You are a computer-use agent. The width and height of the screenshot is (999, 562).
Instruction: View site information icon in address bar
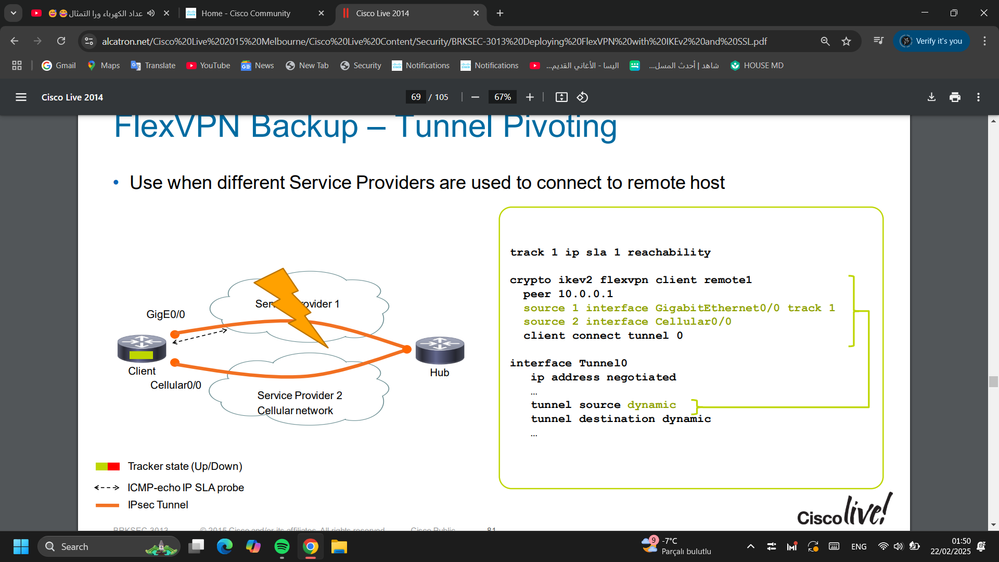[x=89, y=41]
